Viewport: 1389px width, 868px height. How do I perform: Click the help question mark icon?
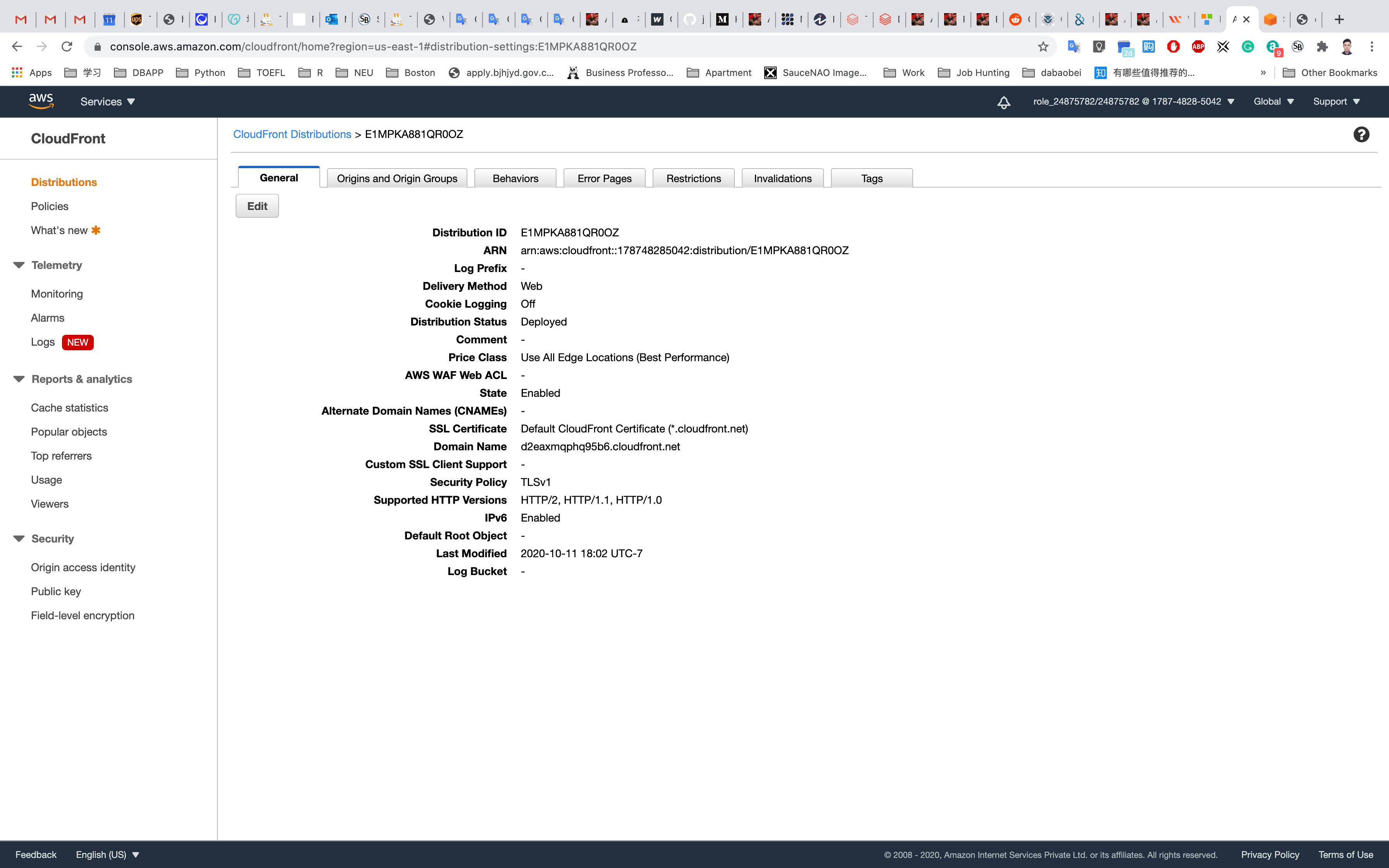(1361, 134)
